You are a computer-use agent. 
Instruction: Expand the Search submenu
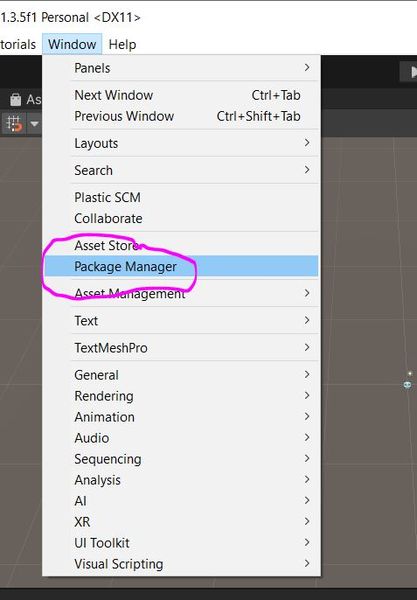[x=181, y=170]
